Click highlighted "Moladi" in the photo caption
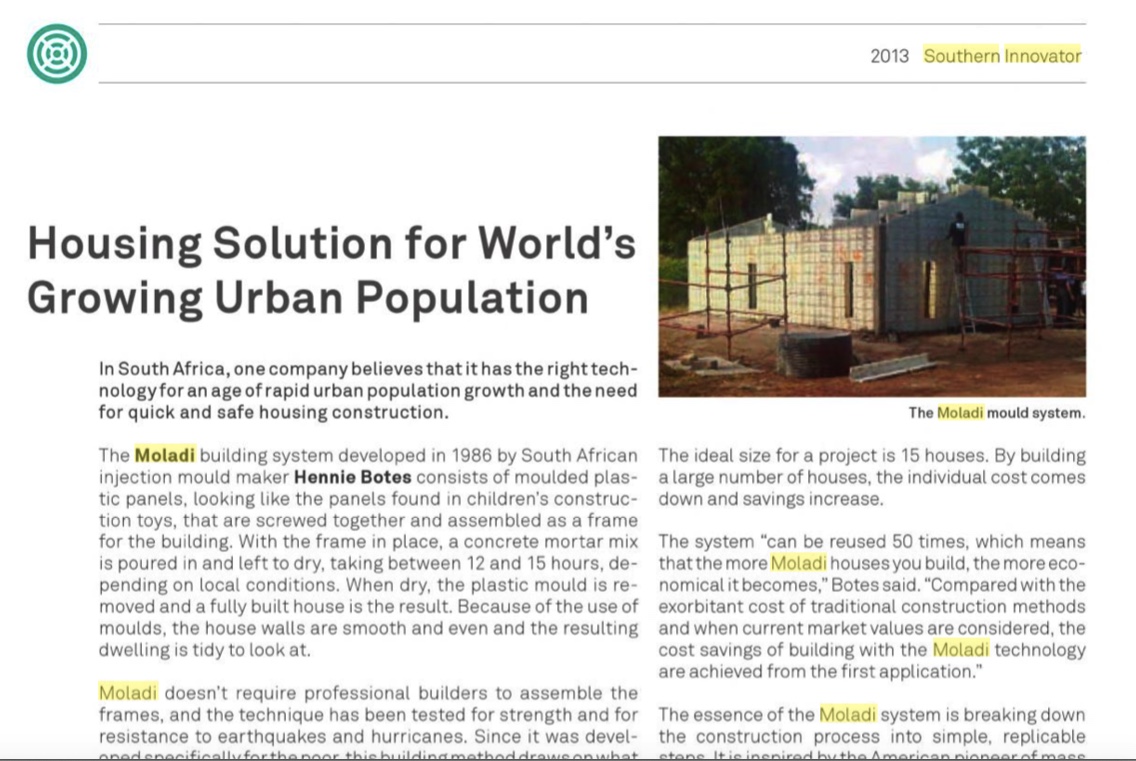Viewport: 1136px width, 761px height. pos(960,413)
